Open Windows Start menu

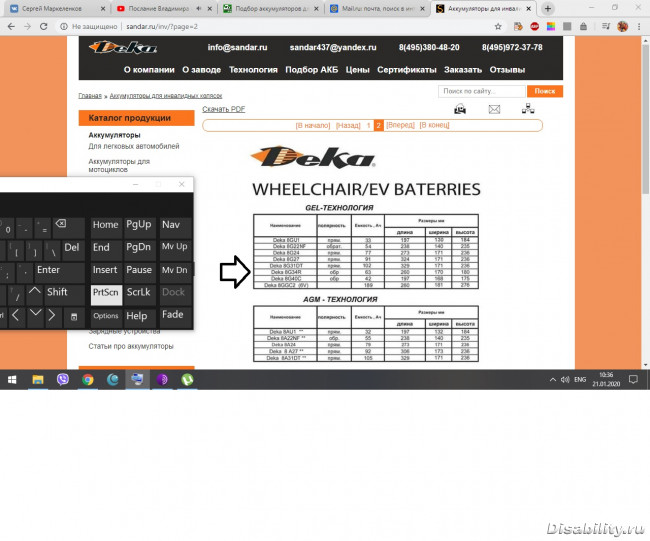tap(12, 379)
